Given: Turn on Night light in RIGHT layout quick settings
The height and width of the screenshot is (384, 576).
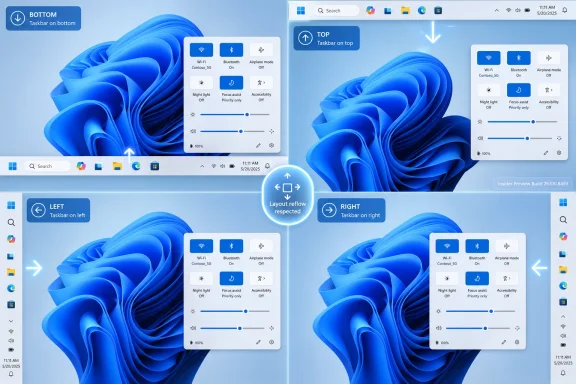Looking at the screenshot, I should (x=447, y=279).
